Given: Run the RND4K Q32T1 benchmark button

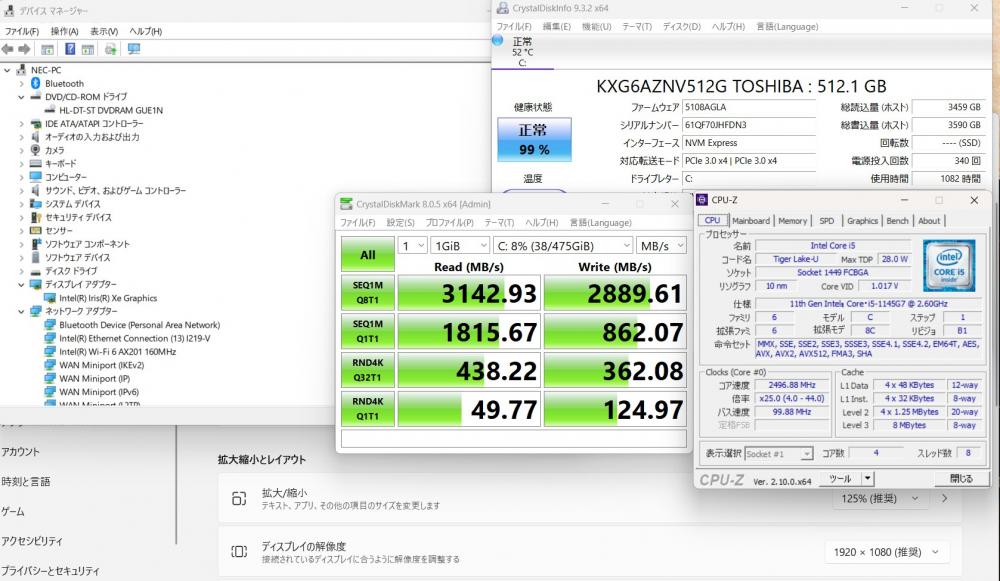Looking at the screenshot, I should (368, 370).
